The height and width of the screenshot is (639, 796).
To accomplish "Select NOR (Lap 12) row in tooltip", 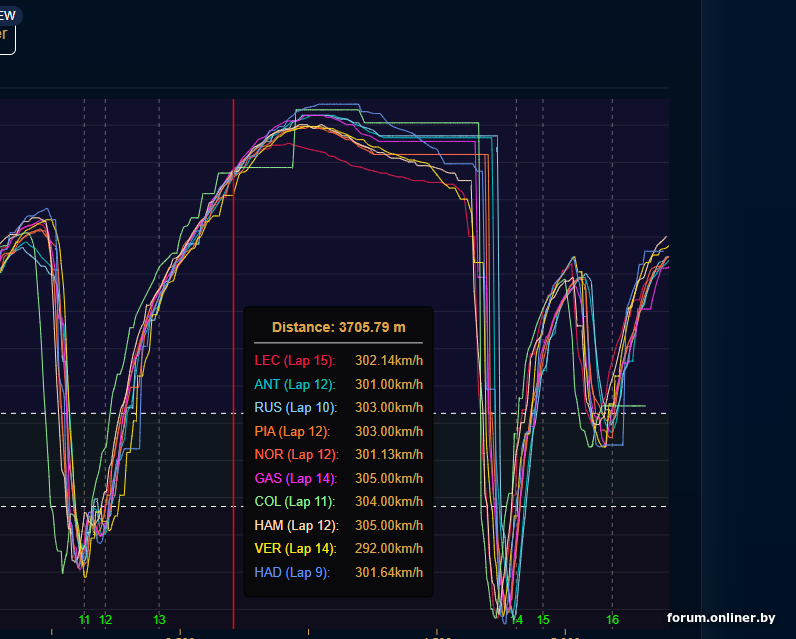I will point(338,454).
